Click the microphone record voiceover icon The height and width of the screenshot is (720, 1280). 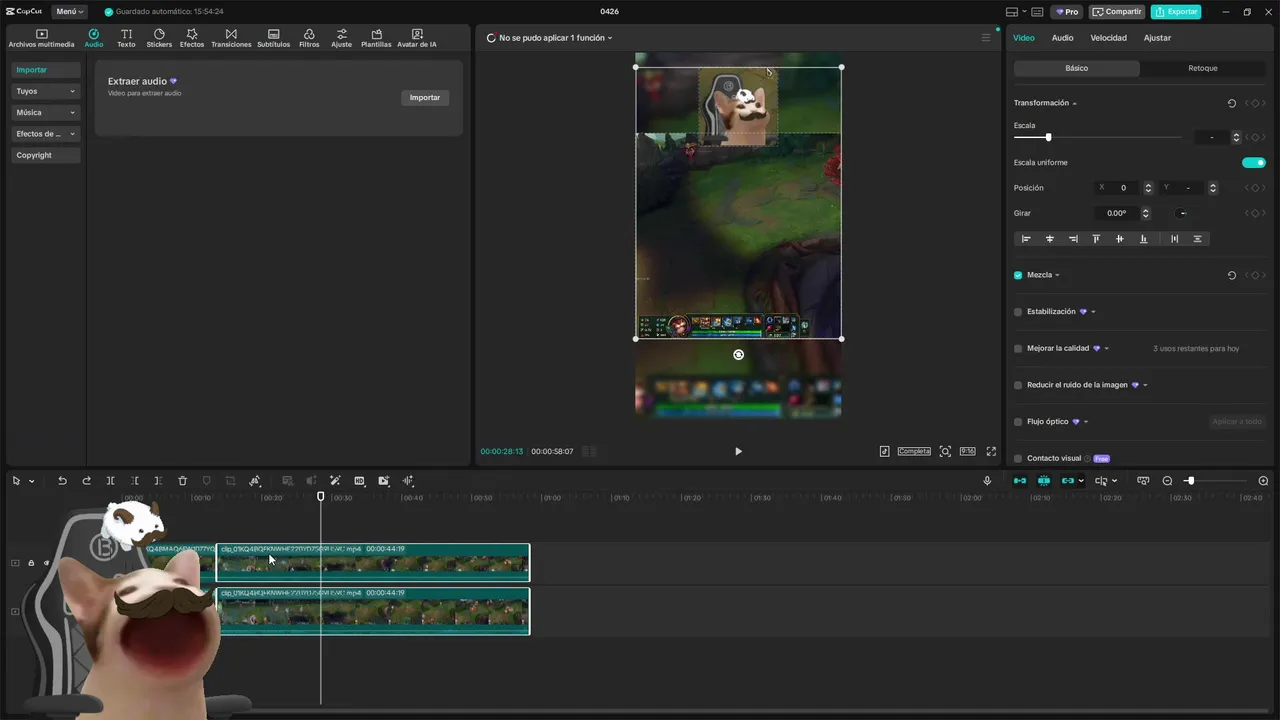tap(987, 481)
